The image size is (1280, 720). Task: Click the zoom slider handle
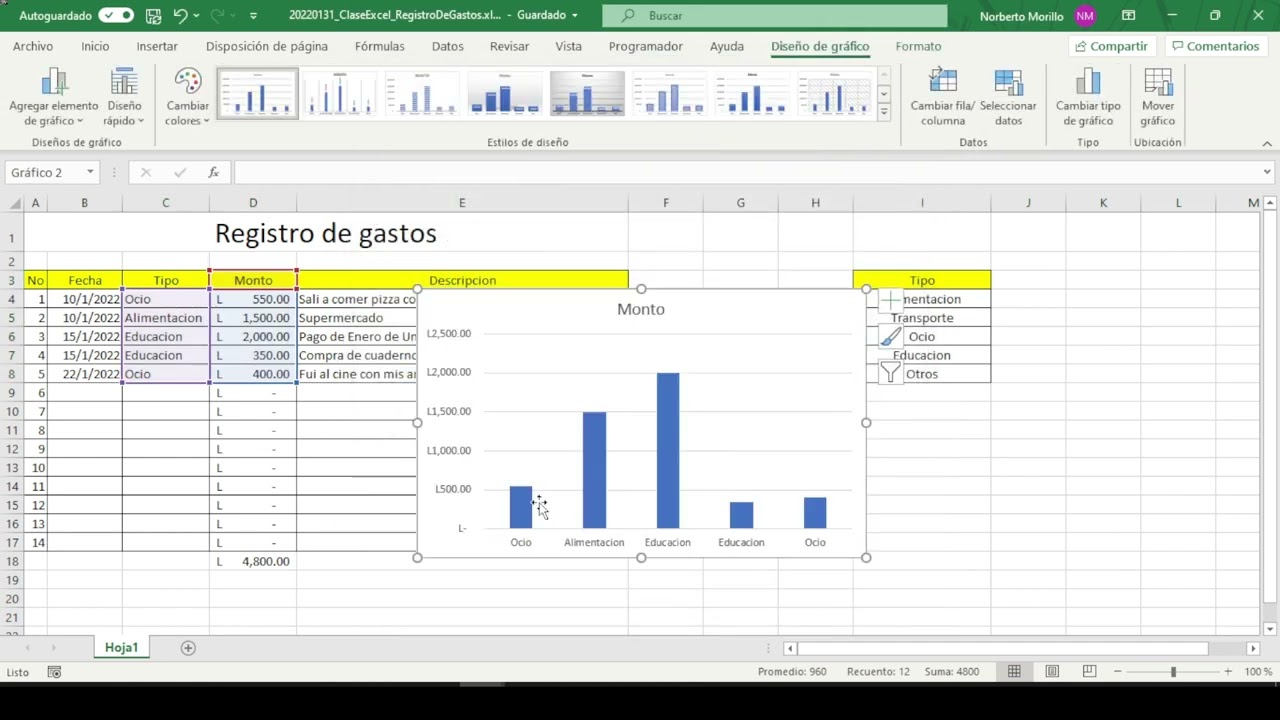tap(1173, 672)
